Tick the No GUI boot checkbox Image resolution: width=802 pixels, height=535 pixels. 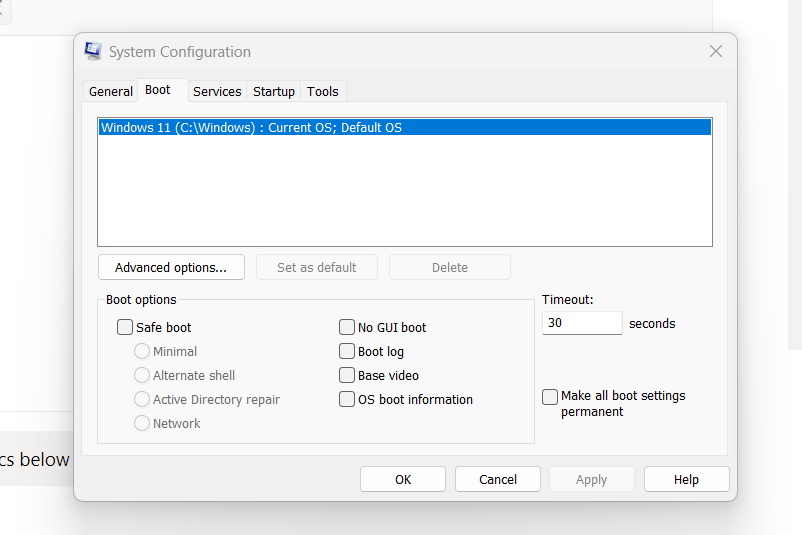click(x=347, y=327)
